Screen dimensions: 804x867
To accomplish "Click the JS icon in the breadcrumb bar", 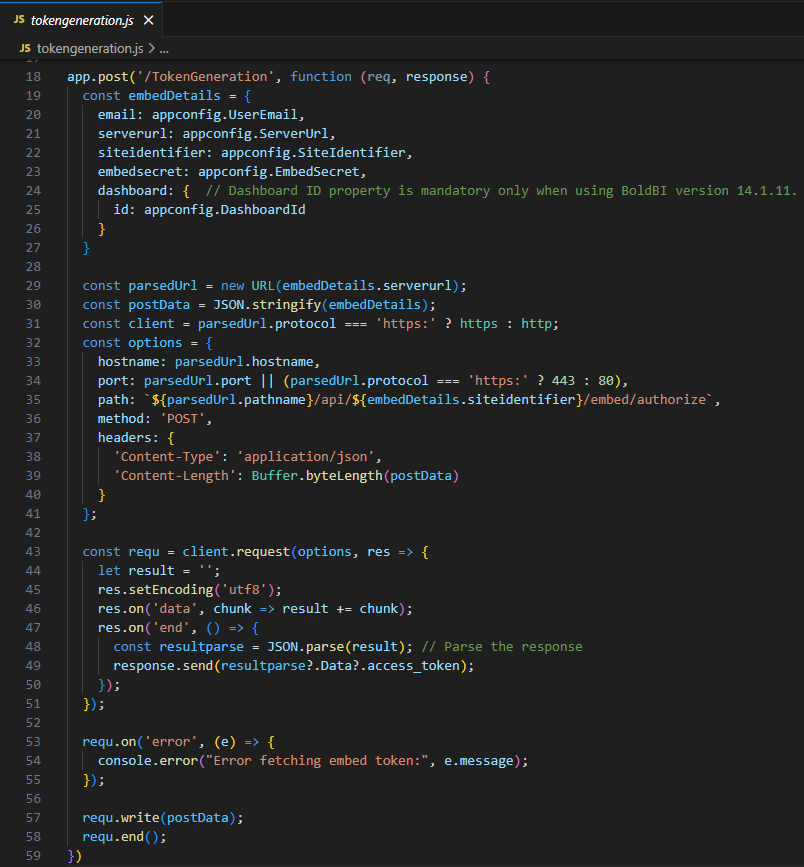I will coord(24,48).
